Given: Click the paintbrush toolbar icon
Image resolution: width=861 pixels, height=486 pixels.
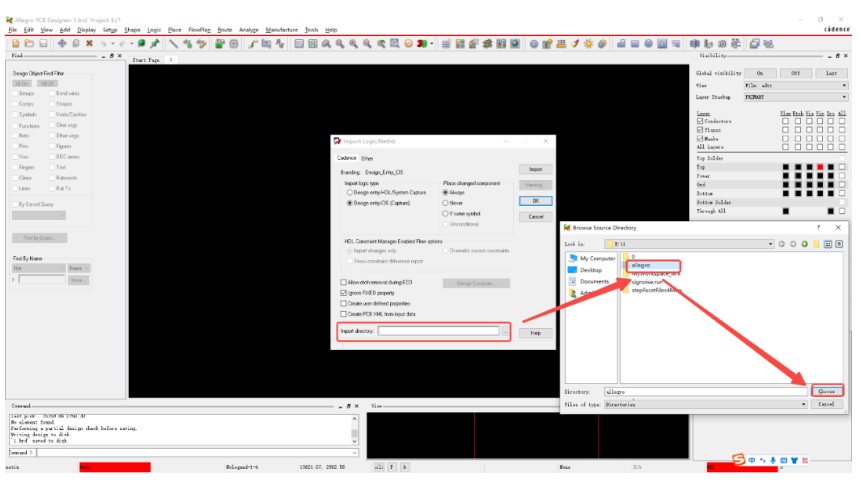Looking at the screenshot, I should [x=574, y=43].
